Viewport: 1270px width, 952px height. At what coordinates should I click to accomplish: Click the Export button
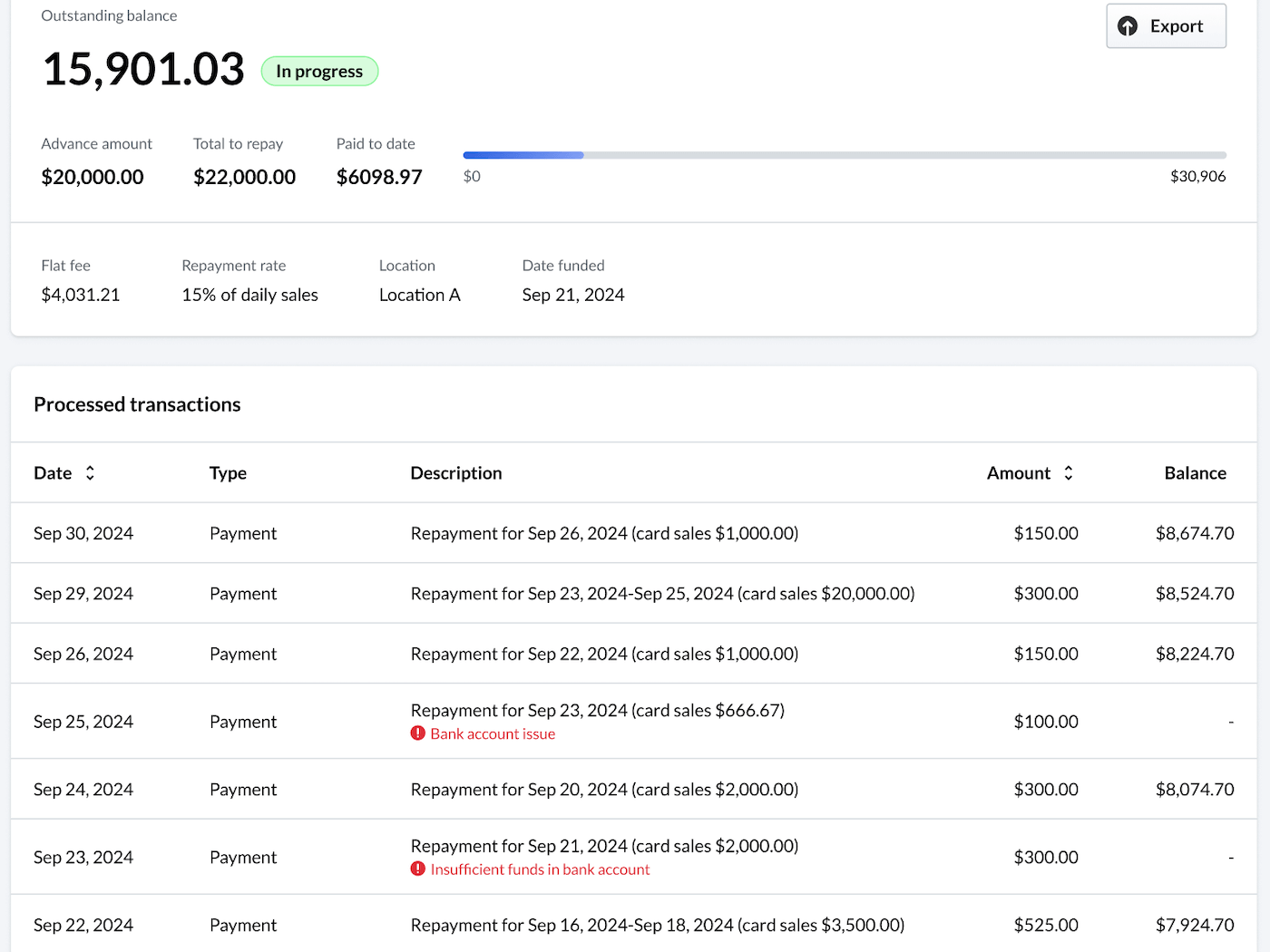tap(1166, 26)
